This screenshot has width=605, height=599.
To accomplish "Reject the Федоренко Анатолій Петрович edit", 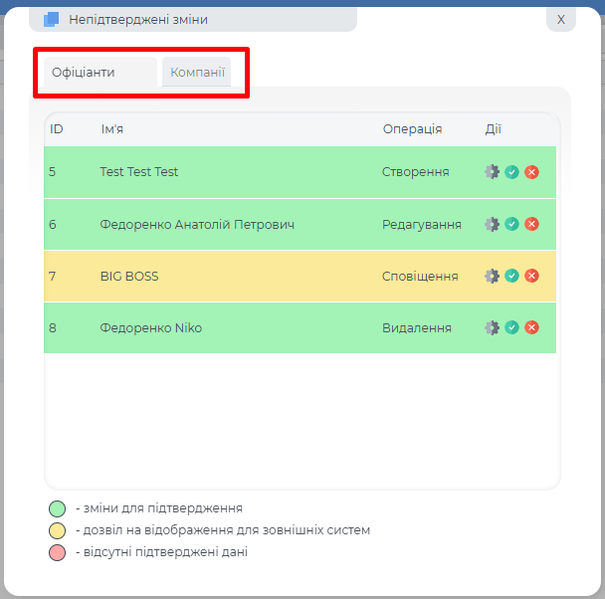I will [x=532, y=224].
